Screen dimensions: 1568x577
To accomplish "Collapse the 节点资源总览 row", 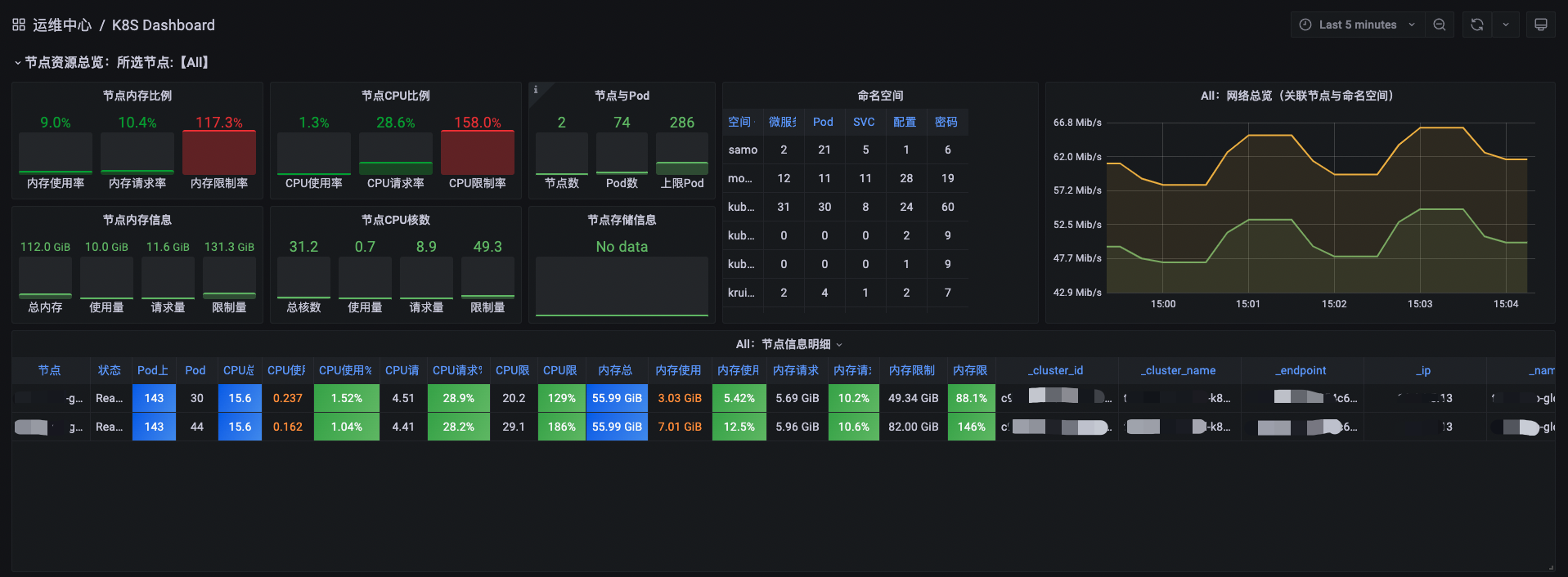I will click(18, 62).
